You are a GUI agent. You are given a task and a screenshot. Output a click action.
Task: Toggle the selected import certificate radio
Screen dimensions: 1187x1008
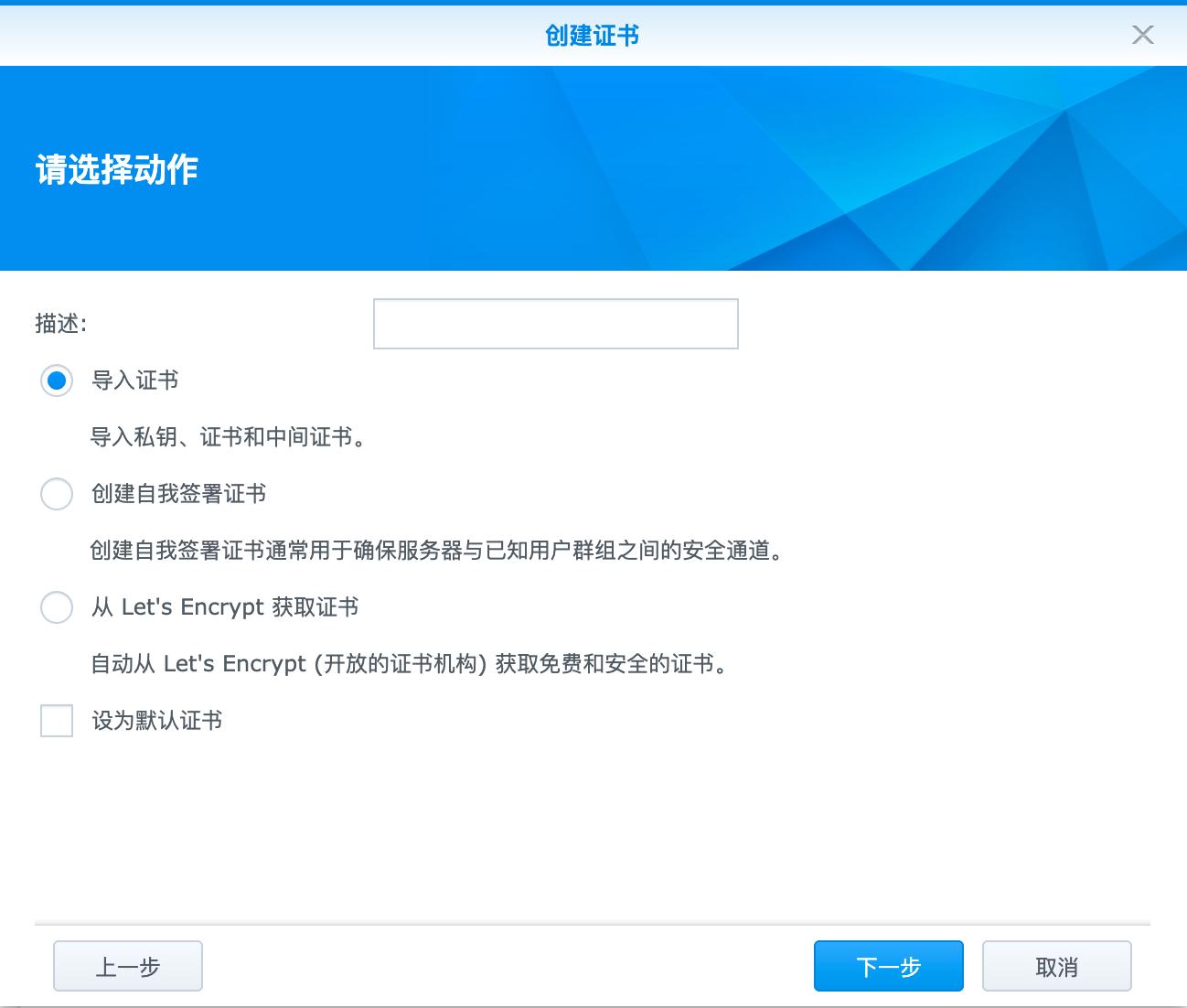tap(56, 381)
